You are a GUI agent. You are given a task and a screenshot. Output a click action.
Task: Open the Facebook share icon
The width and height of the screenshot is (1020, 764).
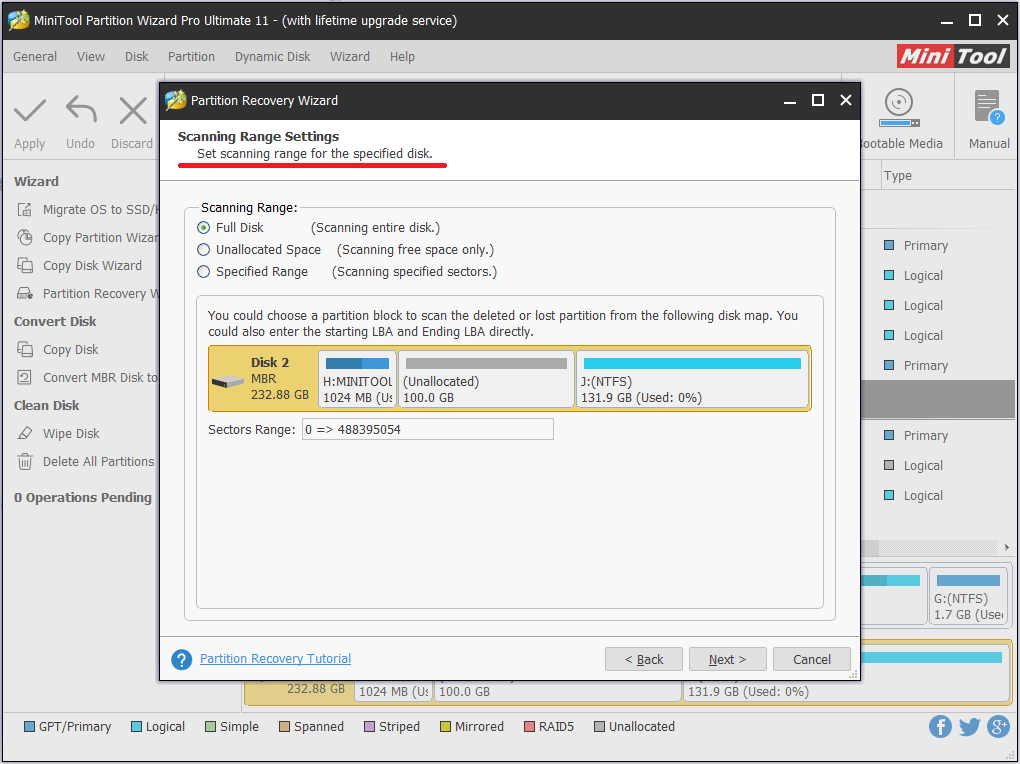click(940, 726)
